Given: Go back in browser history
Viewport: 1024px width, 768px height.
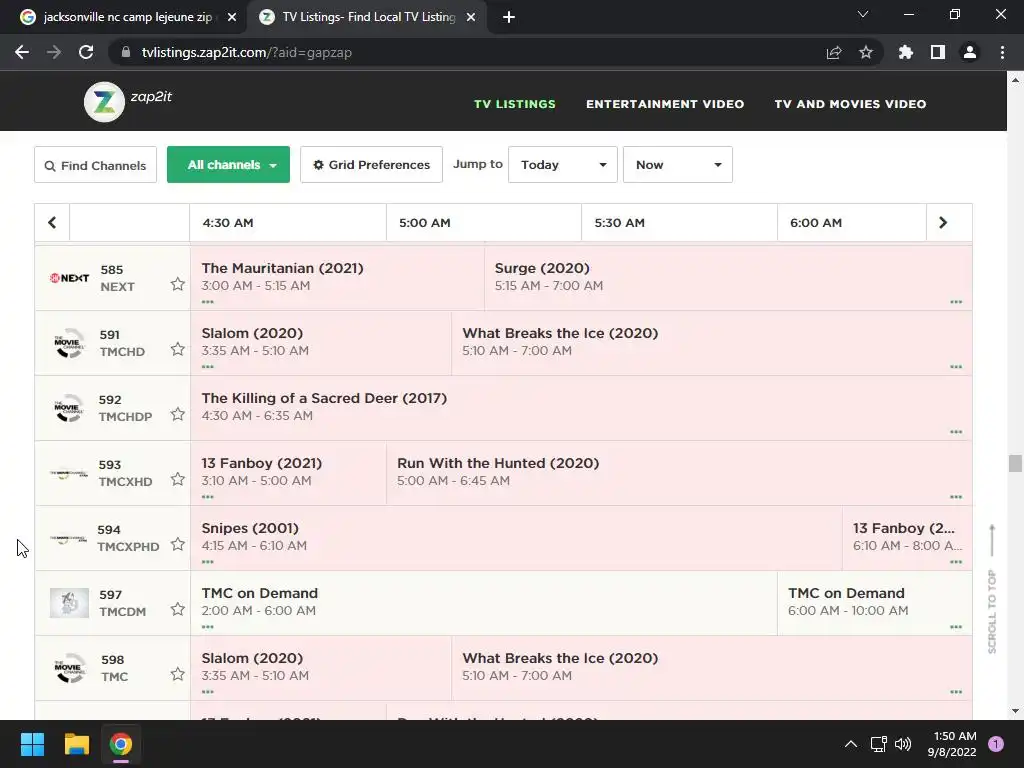Looking at the screenshot, I should [x=22, y=52].
